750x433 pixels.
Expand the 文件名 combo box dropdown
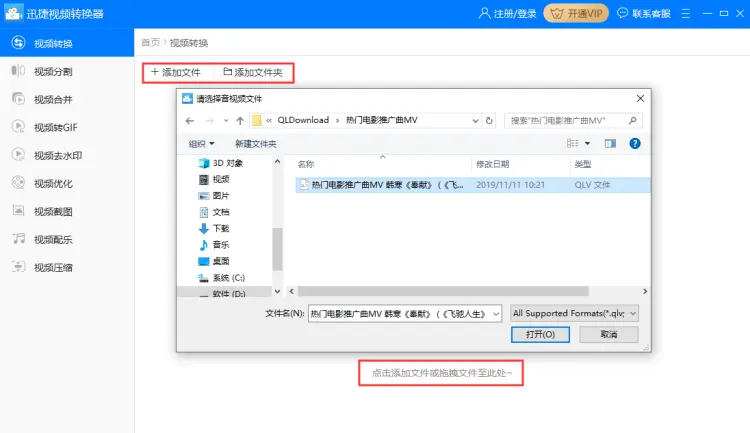tap(496, 314)
